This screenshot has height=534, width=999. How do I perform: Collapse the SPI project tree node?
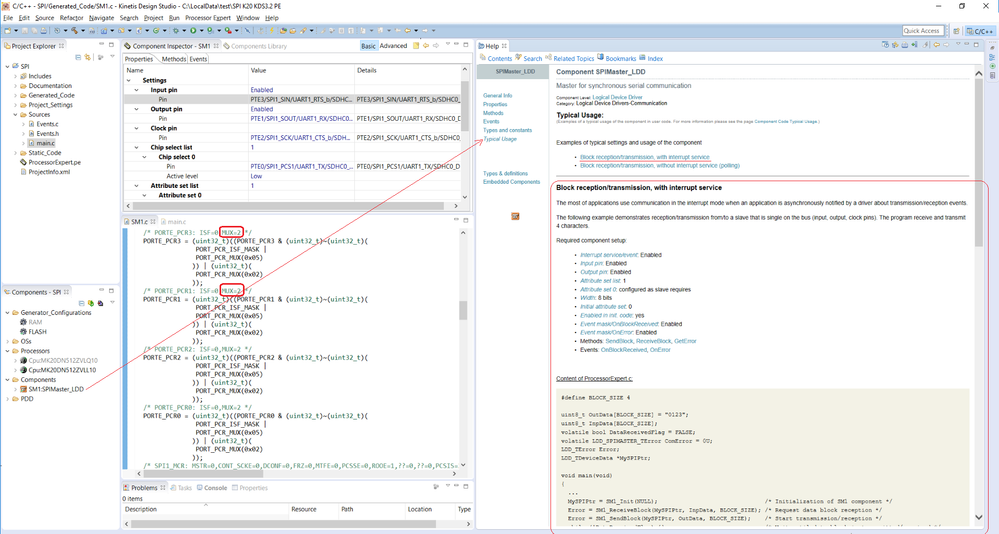point(8,66)
